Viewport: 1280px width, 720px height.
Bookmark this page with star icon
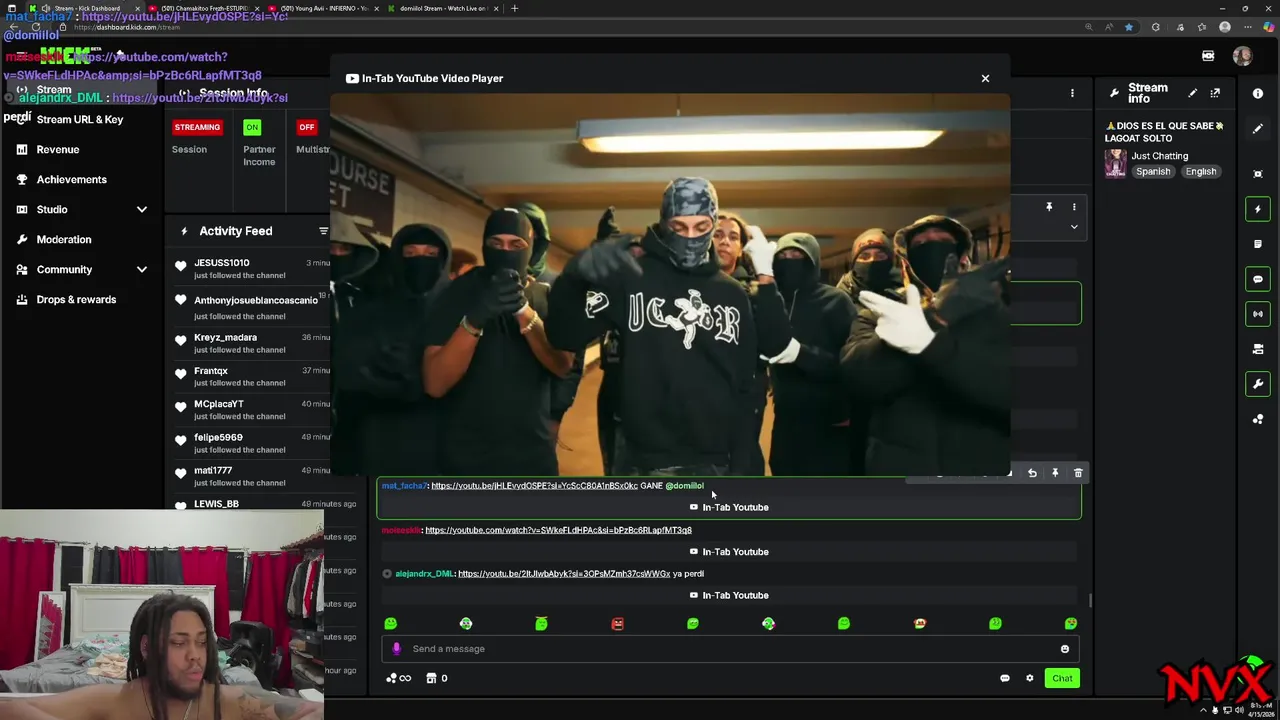click(x=1129, y=27)
